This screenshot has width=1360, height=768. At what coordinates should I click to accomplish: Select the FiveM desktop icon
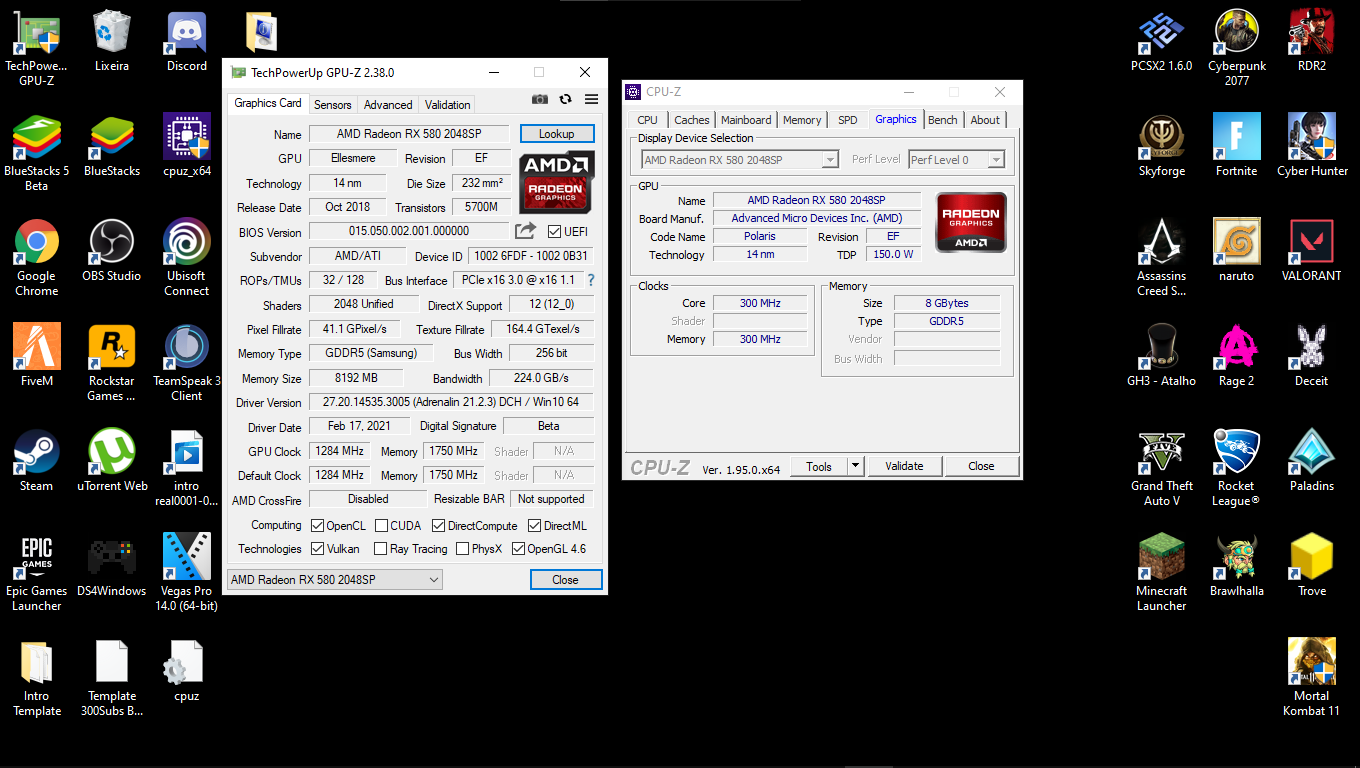(37, 355)
